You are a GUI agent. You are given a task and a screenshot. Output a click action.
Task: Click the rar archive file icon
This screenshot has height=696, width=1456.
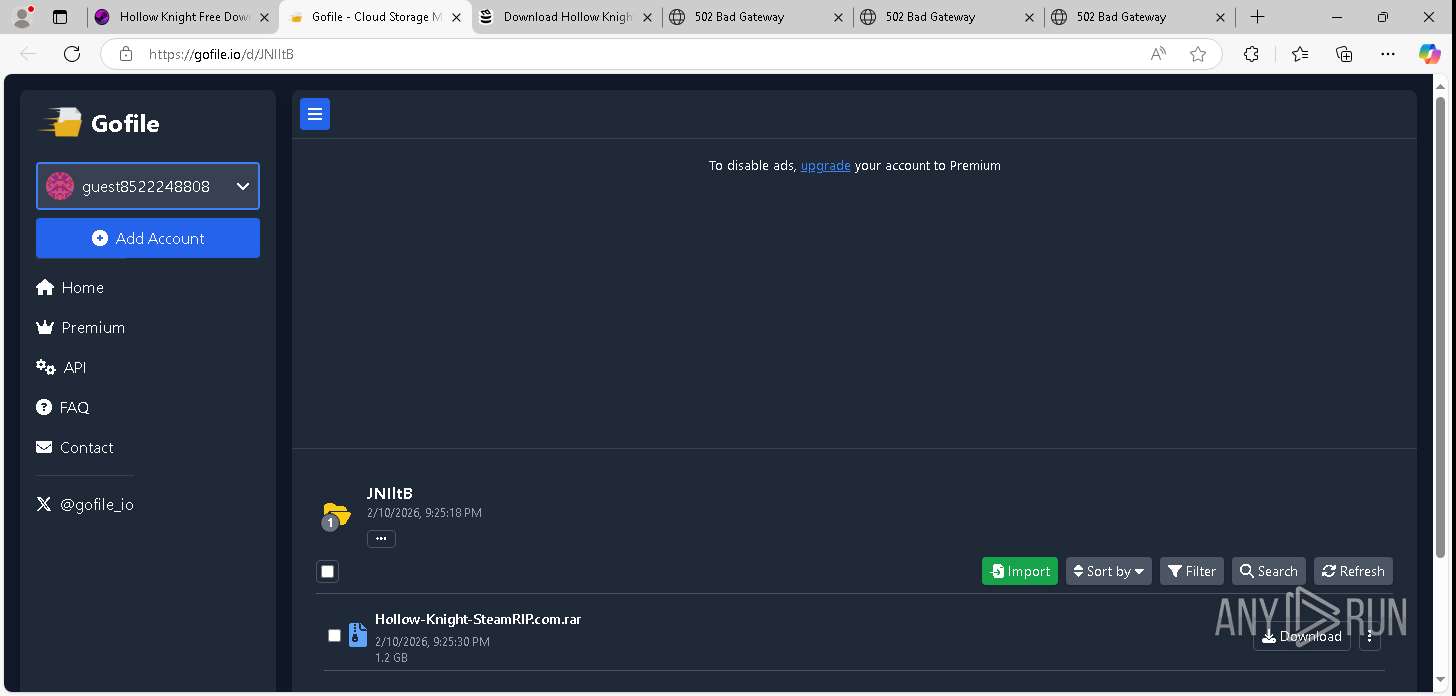358,634
